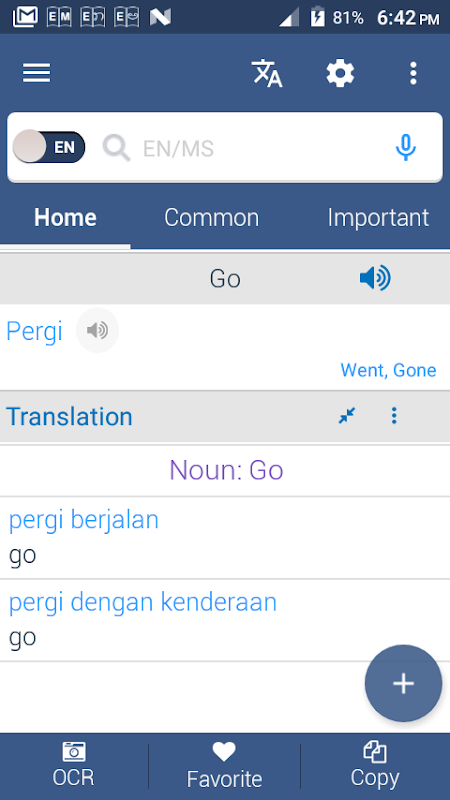
Task: Tap the Went, Gone link
Action: click(x=388, y=370)
